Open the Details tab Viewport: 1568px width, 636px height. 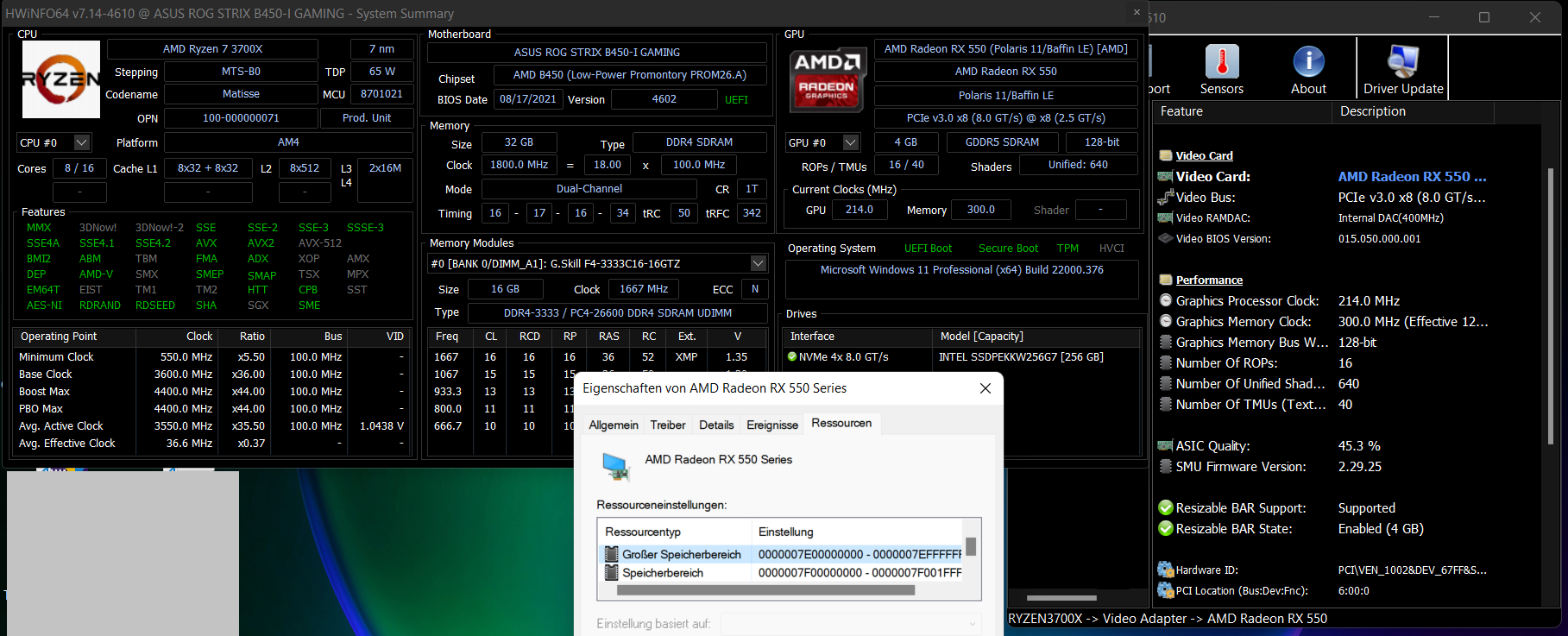[x=716, y=425]
